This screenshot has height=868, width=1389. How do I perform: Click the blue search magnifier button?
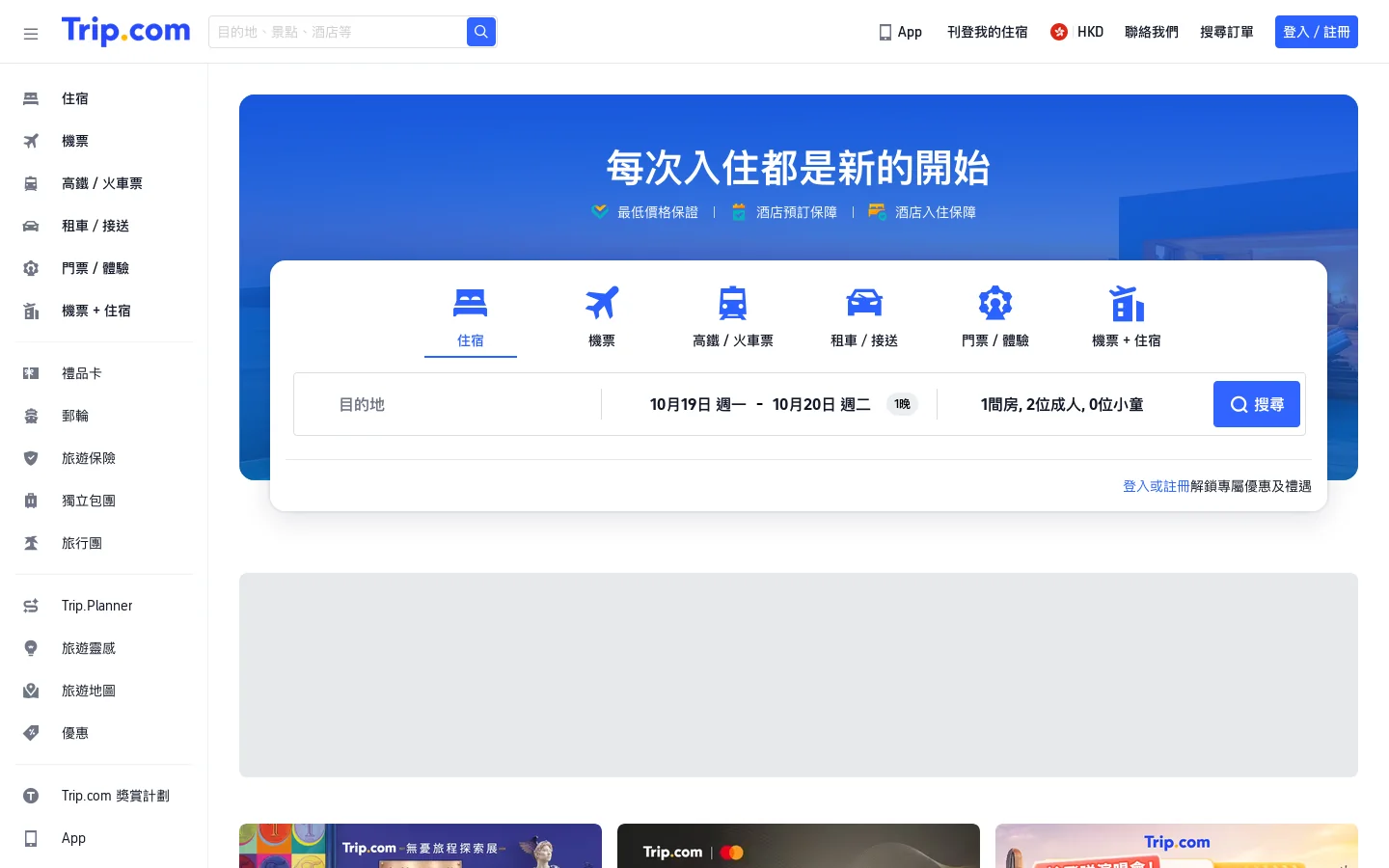[x=481, y=32]
